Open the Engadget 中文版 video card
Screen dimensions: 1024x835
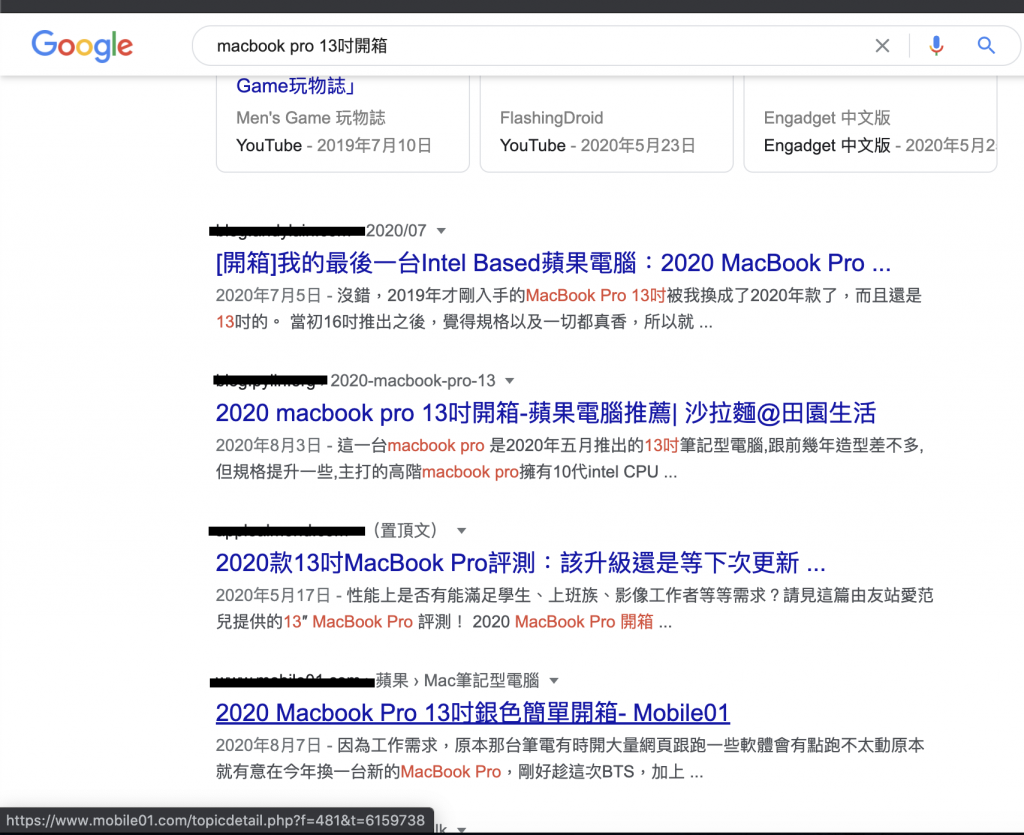pos(871,123)
